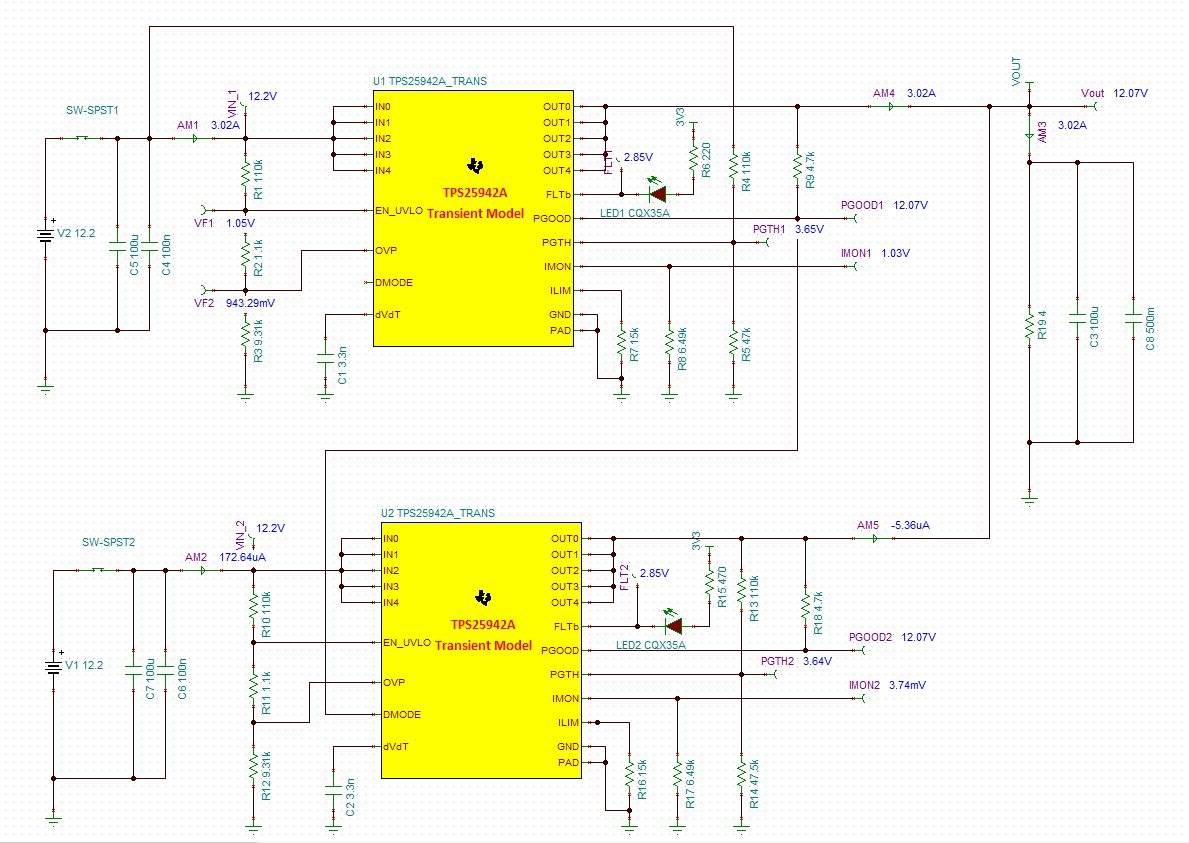Select resistor R9 4.7k
The width and height of the screenshot is (1189, 843).
(797, 167)
